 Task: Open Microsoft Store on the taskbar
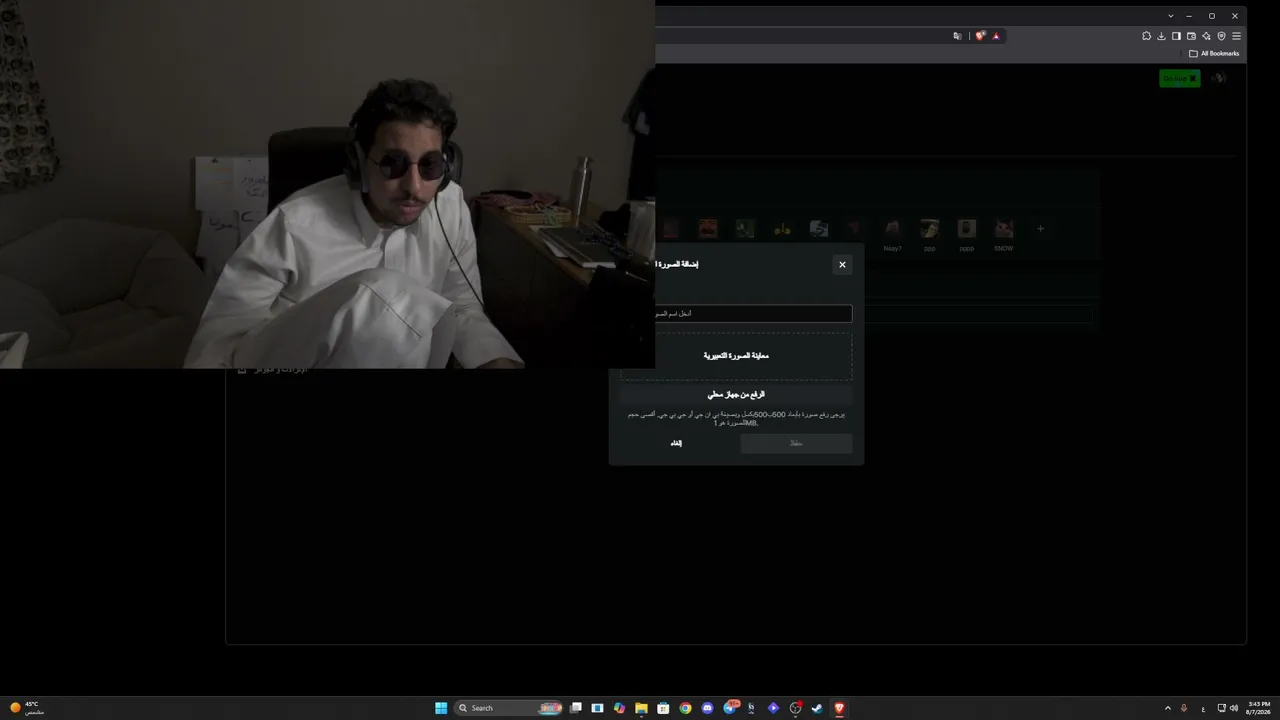pos(663,708)
